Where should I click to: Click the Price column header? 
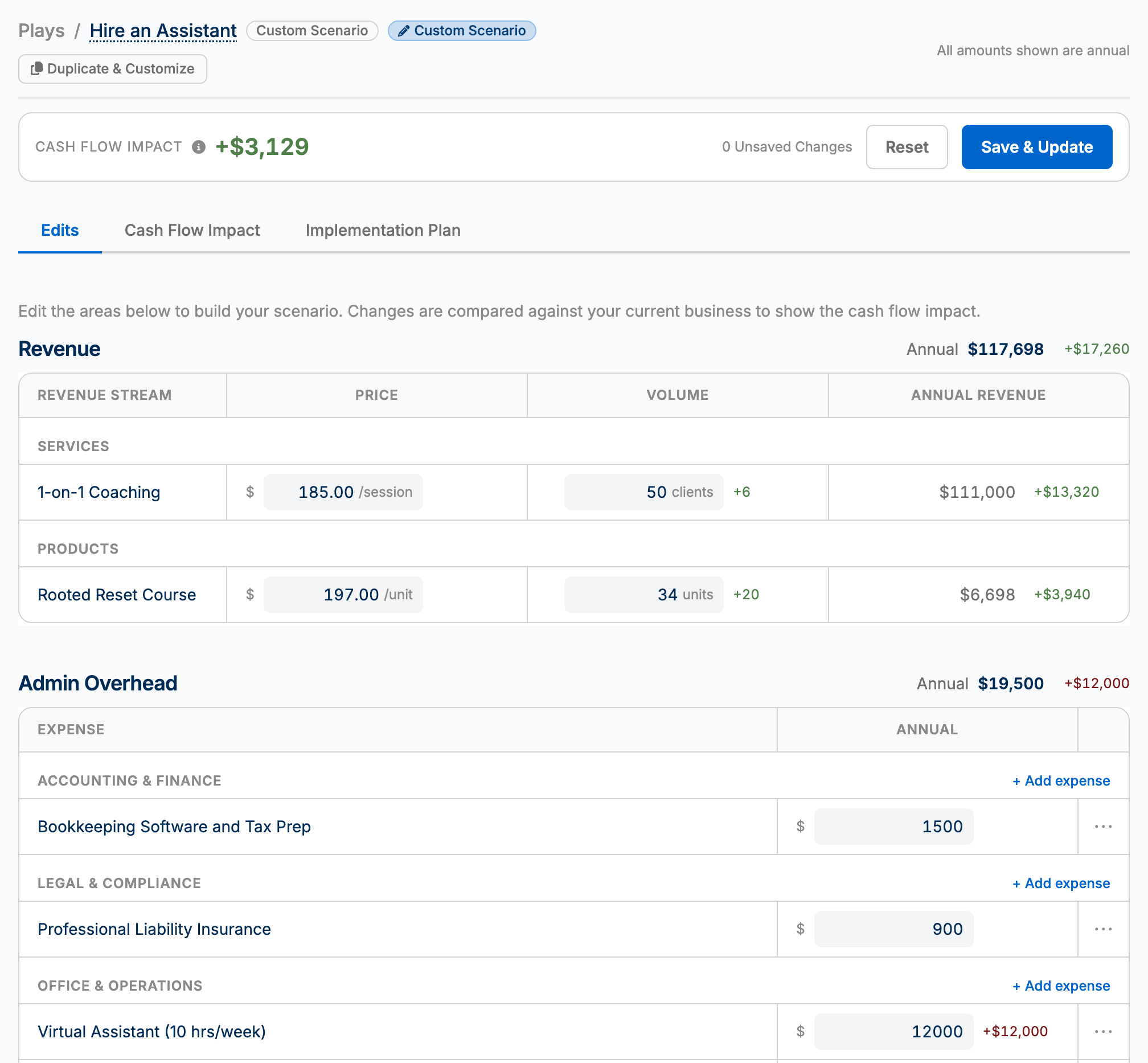point(376,395)
